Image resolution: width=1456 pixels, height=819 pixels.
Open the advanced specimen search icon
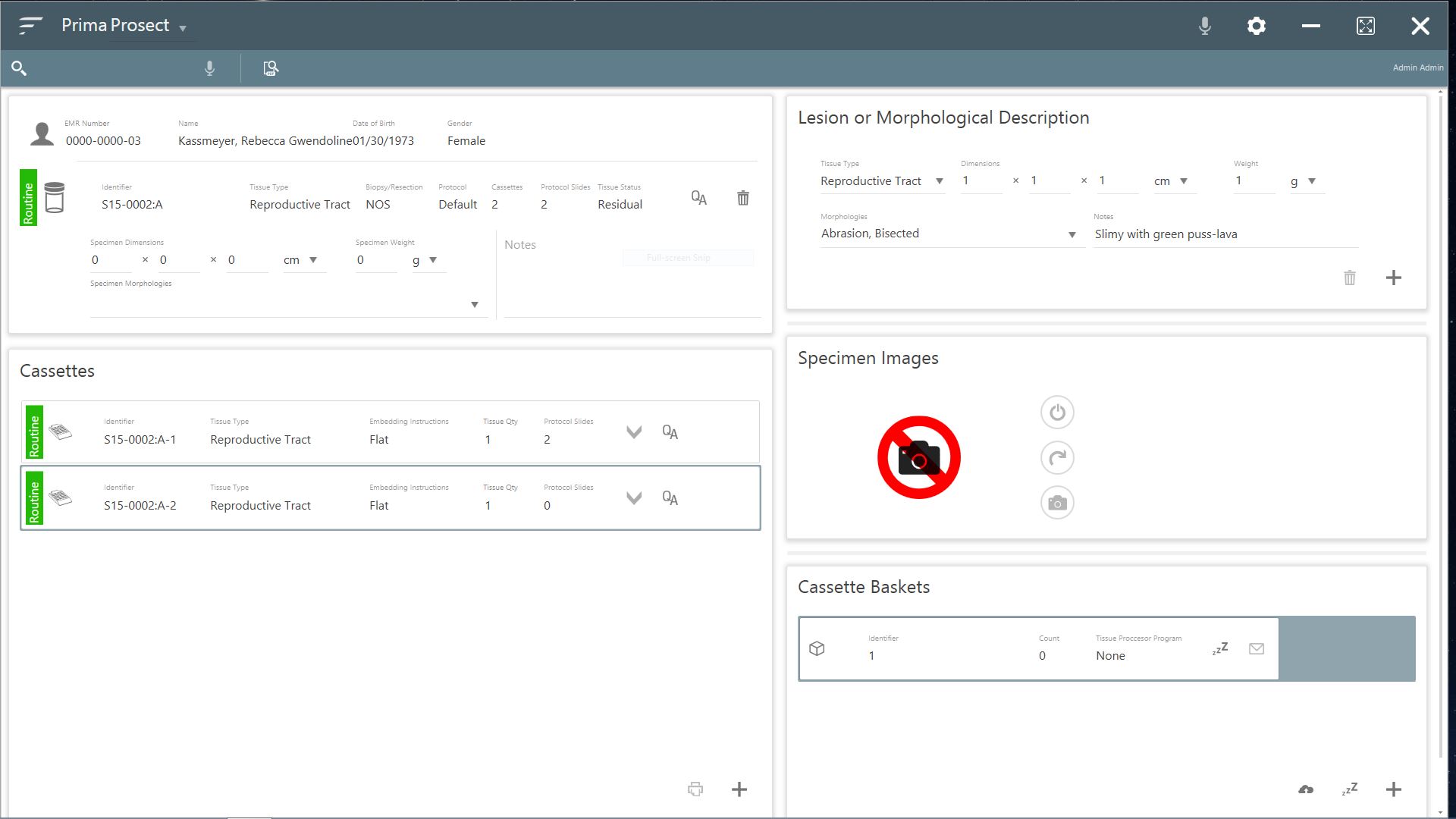coord(271,68)
